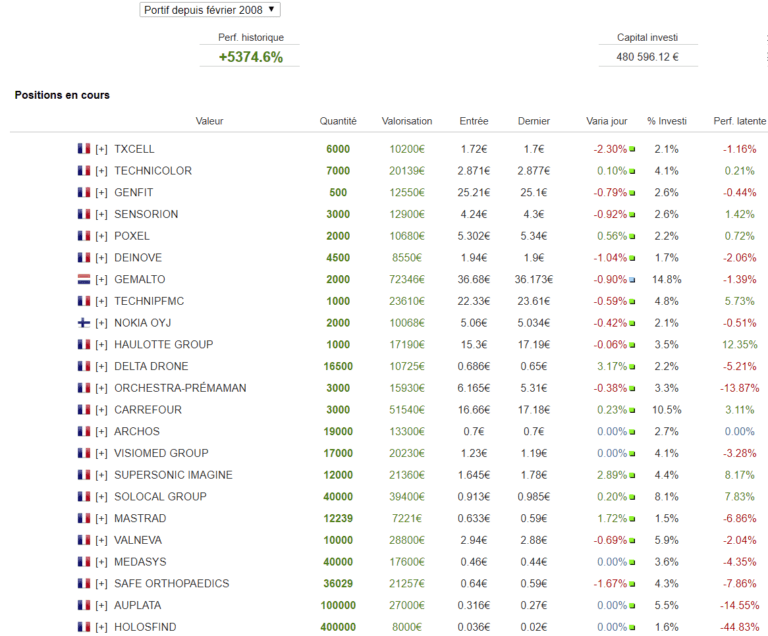The height and width of the screenshot is (636, 768).
Task: Expand the [+] beside CARREFOUR
Action: coord(101,410)
